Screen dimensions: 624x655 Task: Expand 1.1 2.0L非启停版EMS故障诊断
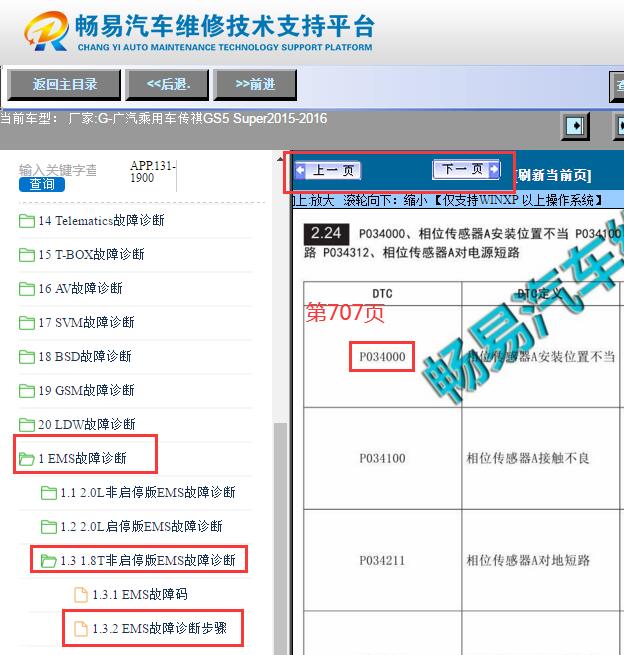148,493
